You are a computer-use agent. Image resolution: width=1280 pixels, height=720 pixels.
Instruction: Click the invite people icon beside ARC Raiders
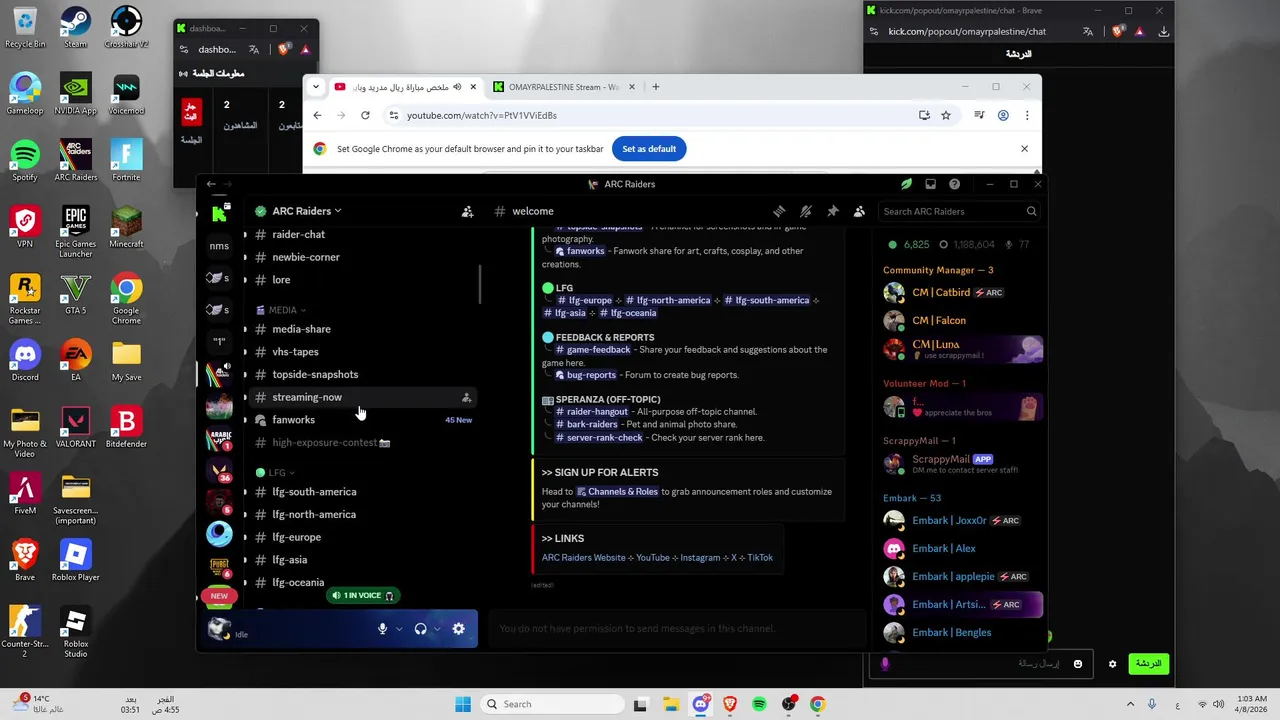tap(467, 211)
